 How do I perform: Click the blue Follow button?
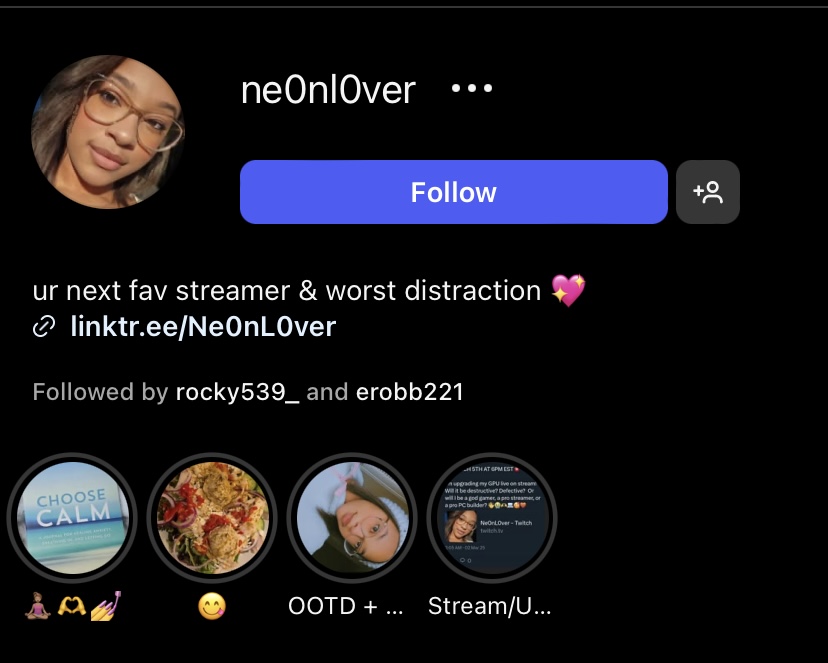(454, 192)
